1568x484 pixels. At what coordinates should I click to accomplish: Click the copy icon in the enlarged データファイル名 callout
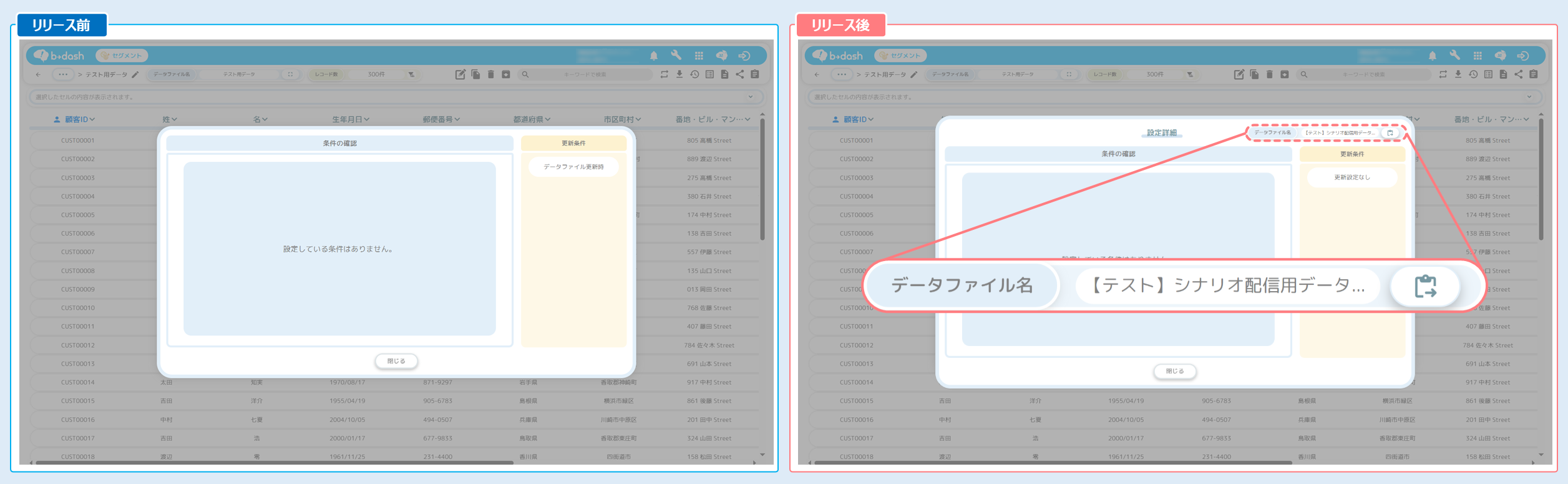pyautogui.click(x=1425, y=286)
